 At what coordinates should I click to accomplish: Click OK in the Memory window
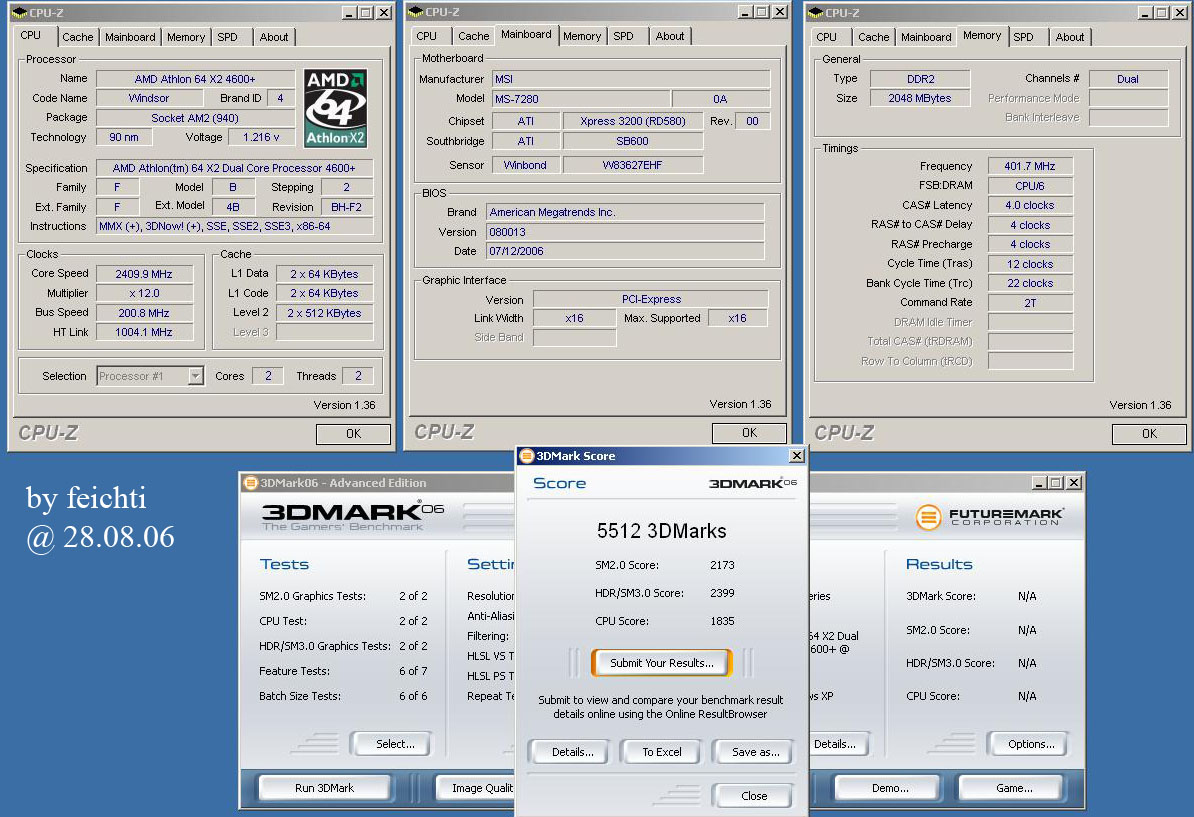(x=1149, y=434)
